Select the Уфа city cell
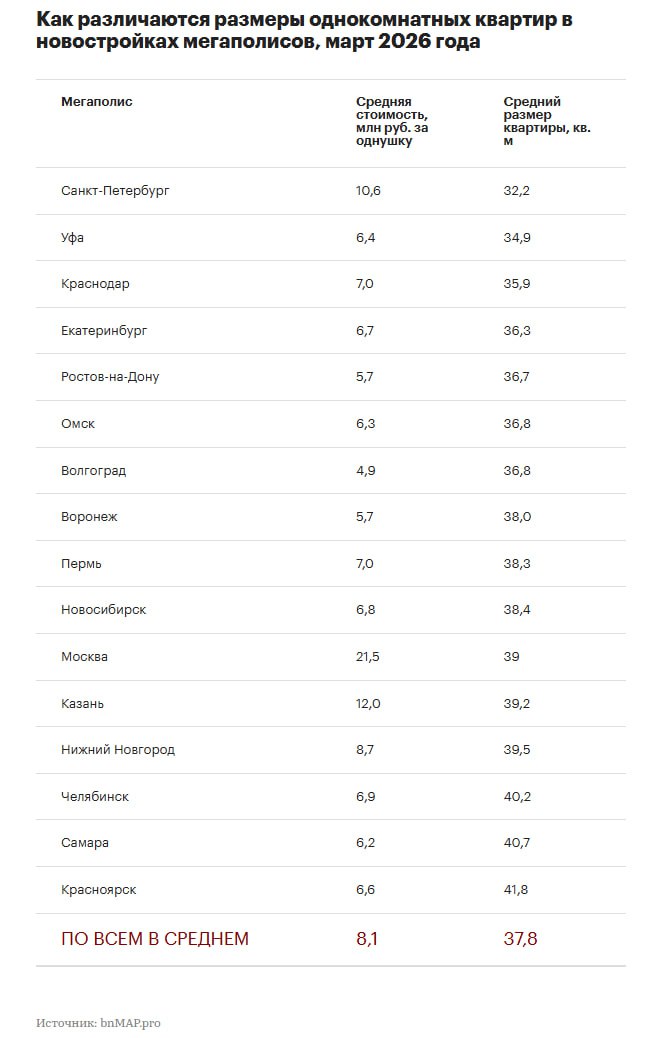The image size is (663, 1038). [x=72, y=237]
